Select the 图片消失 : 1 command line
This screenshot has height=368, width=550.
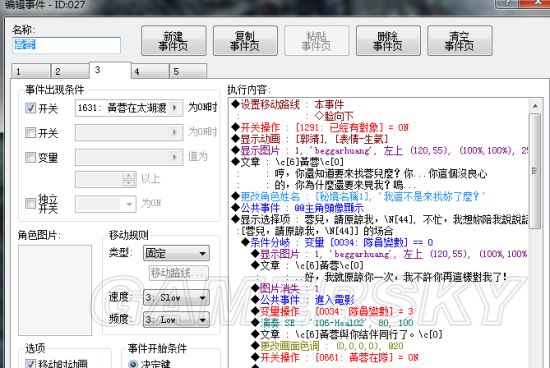tap(285, 289)
